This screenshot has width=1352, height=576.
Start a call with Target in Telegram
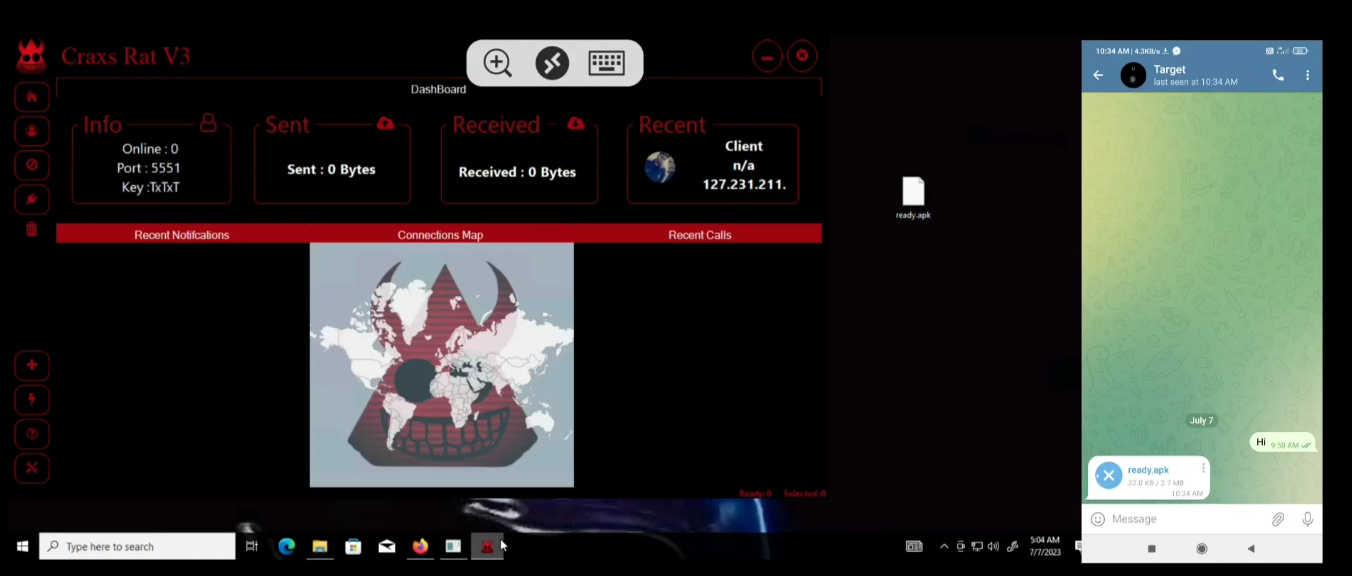(x=1278, y=75)
